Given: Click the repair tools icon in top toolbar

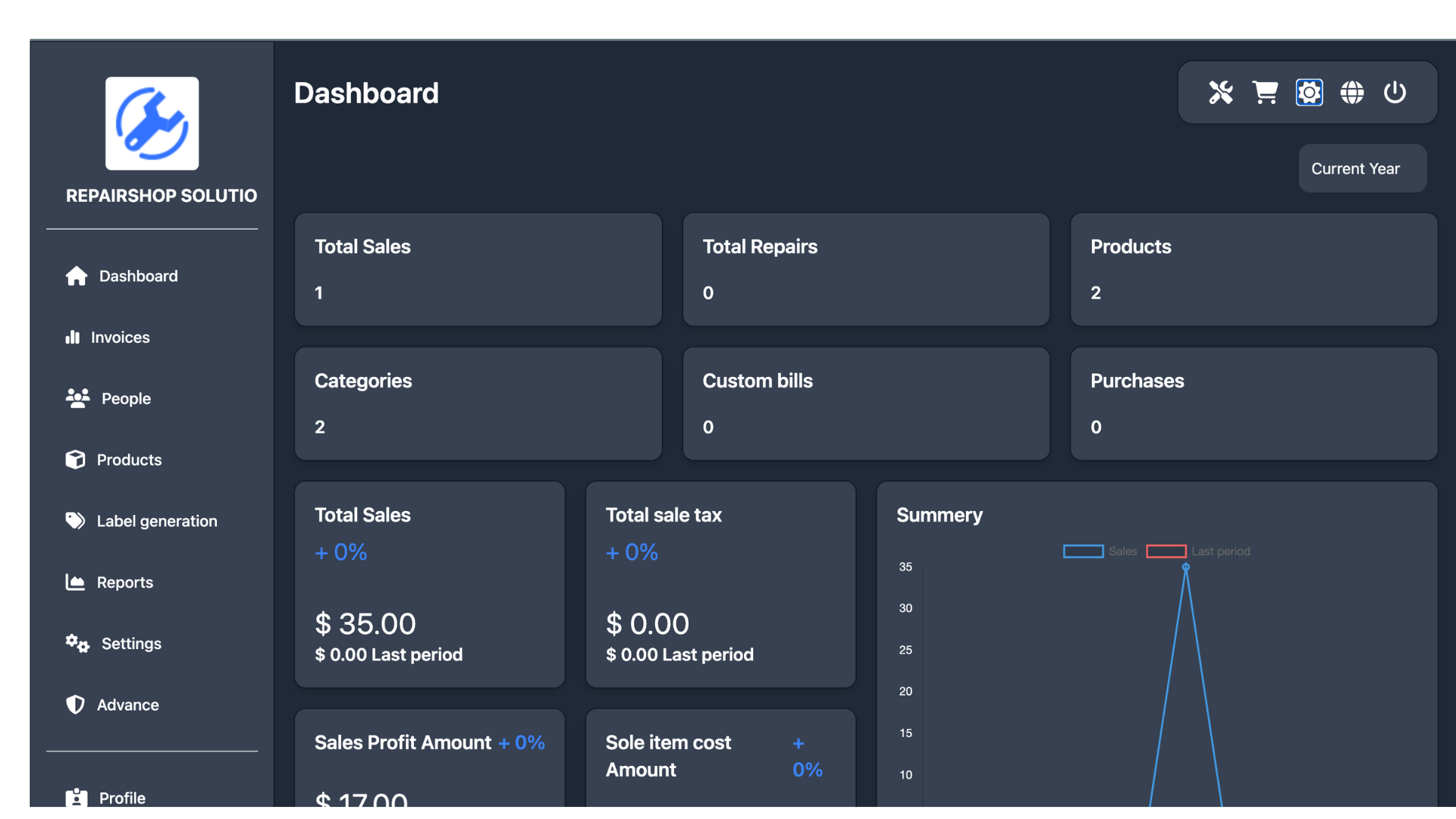Looking at the screenshot, I should click(1221, 93).
